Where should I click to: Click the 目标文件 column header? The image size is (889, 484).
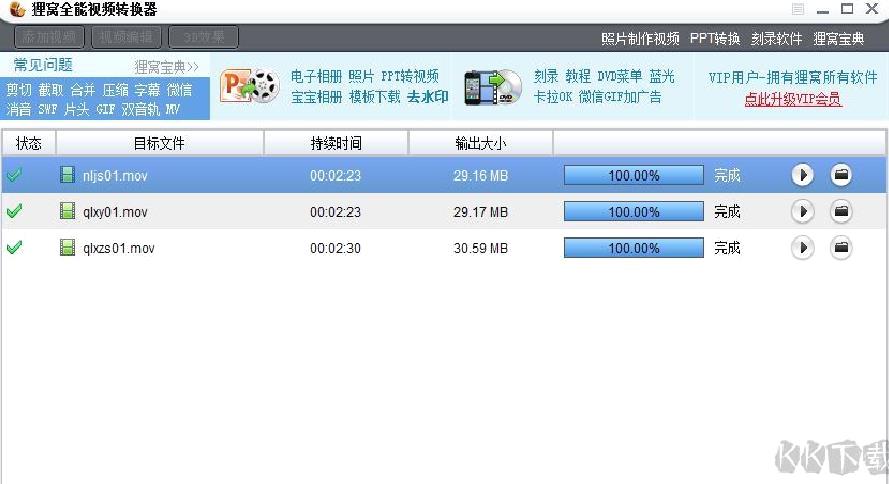click(159, 143)
